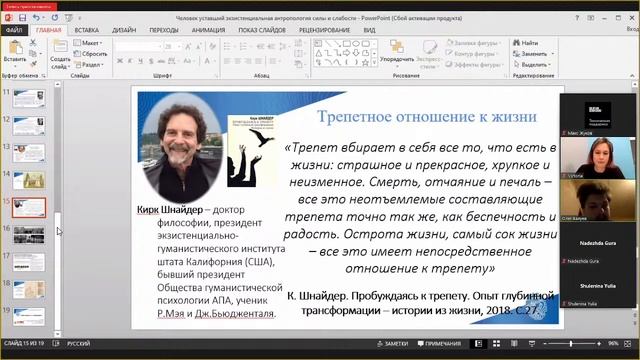
Task: Start slideshow from status bar icon
Action: point(532,344)
